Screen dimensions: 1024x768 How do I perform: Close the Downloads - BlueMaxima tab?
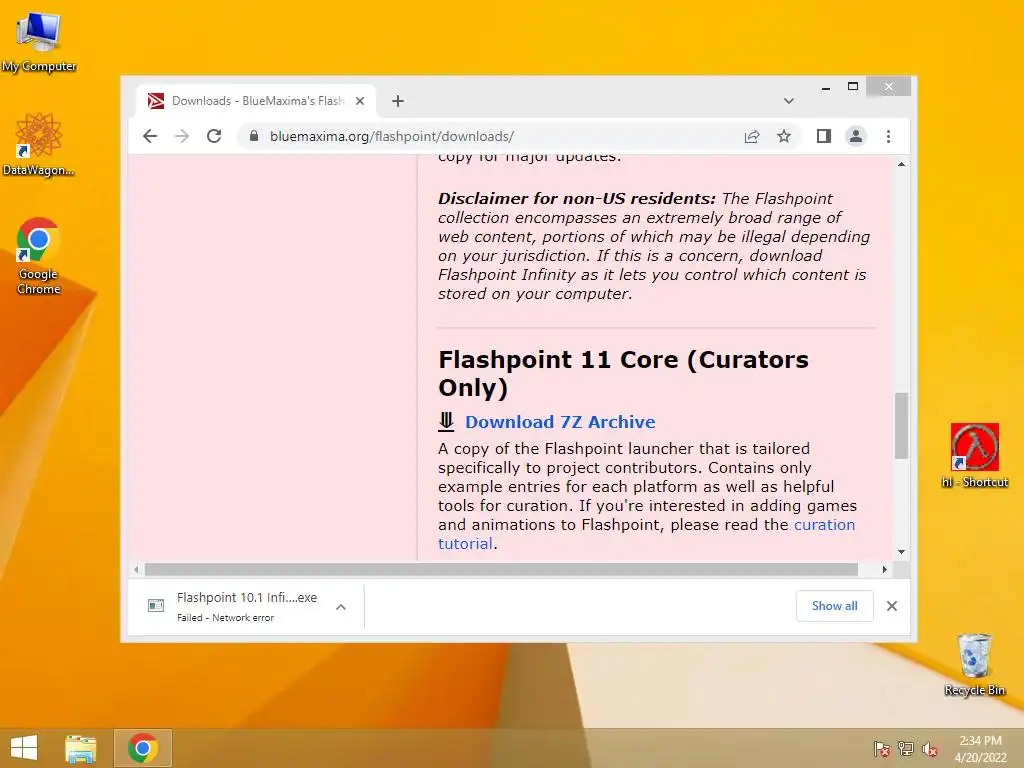(x=360, y=101)
